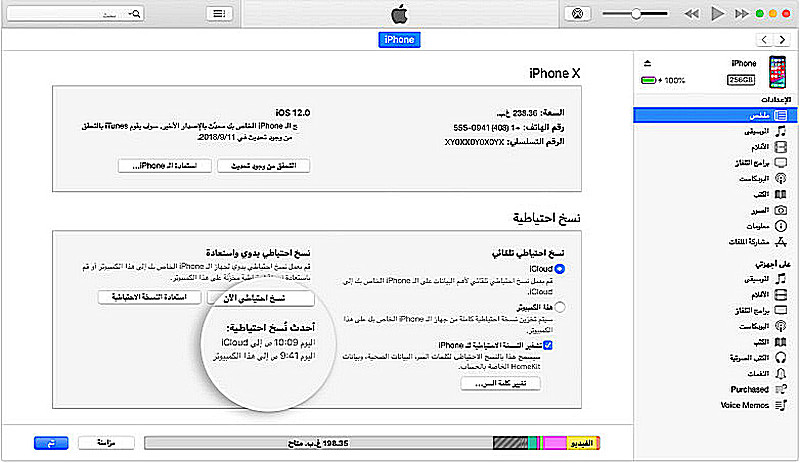Click the AirPlay icon in the top bar
Viewport: 800px width, 463px height.
(x=578, y=14)
